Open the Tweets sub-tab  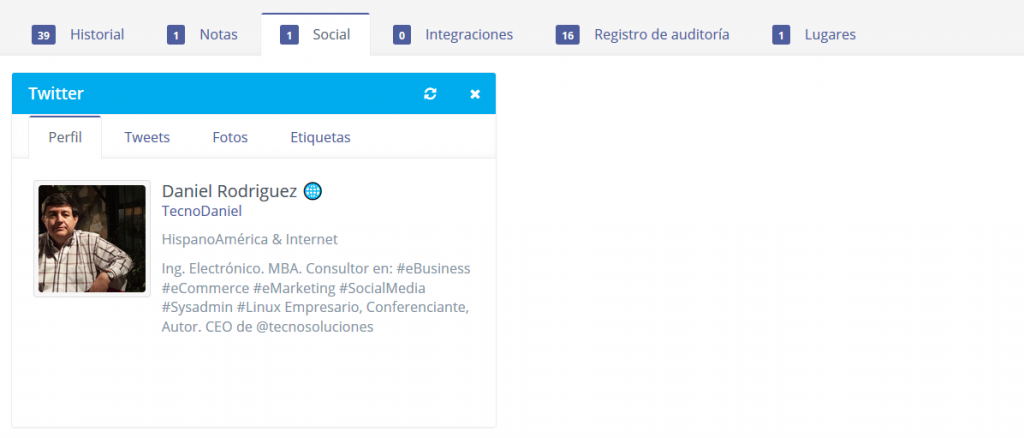[x=147, y=138]
